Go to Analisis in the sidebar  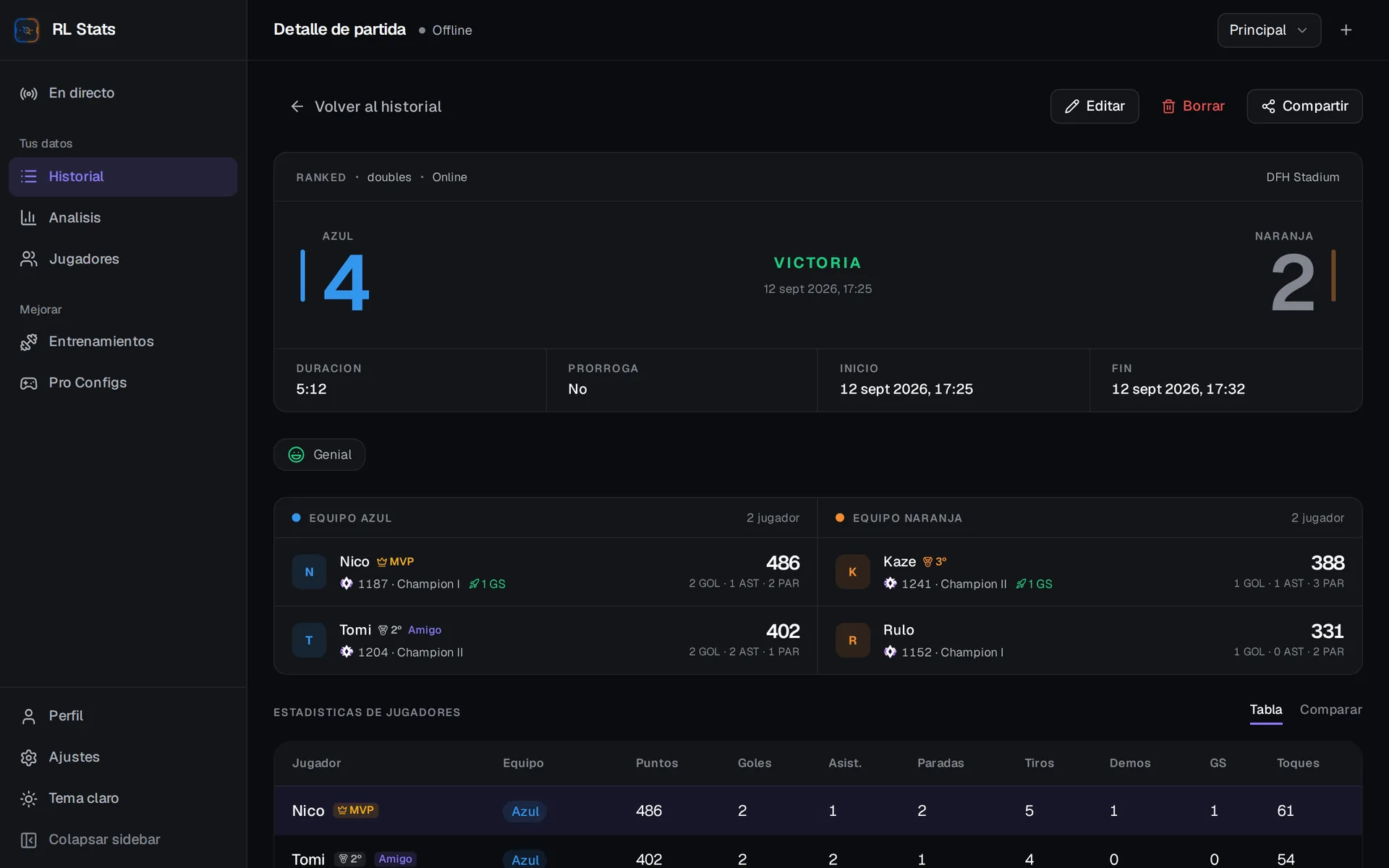point(123,218)
